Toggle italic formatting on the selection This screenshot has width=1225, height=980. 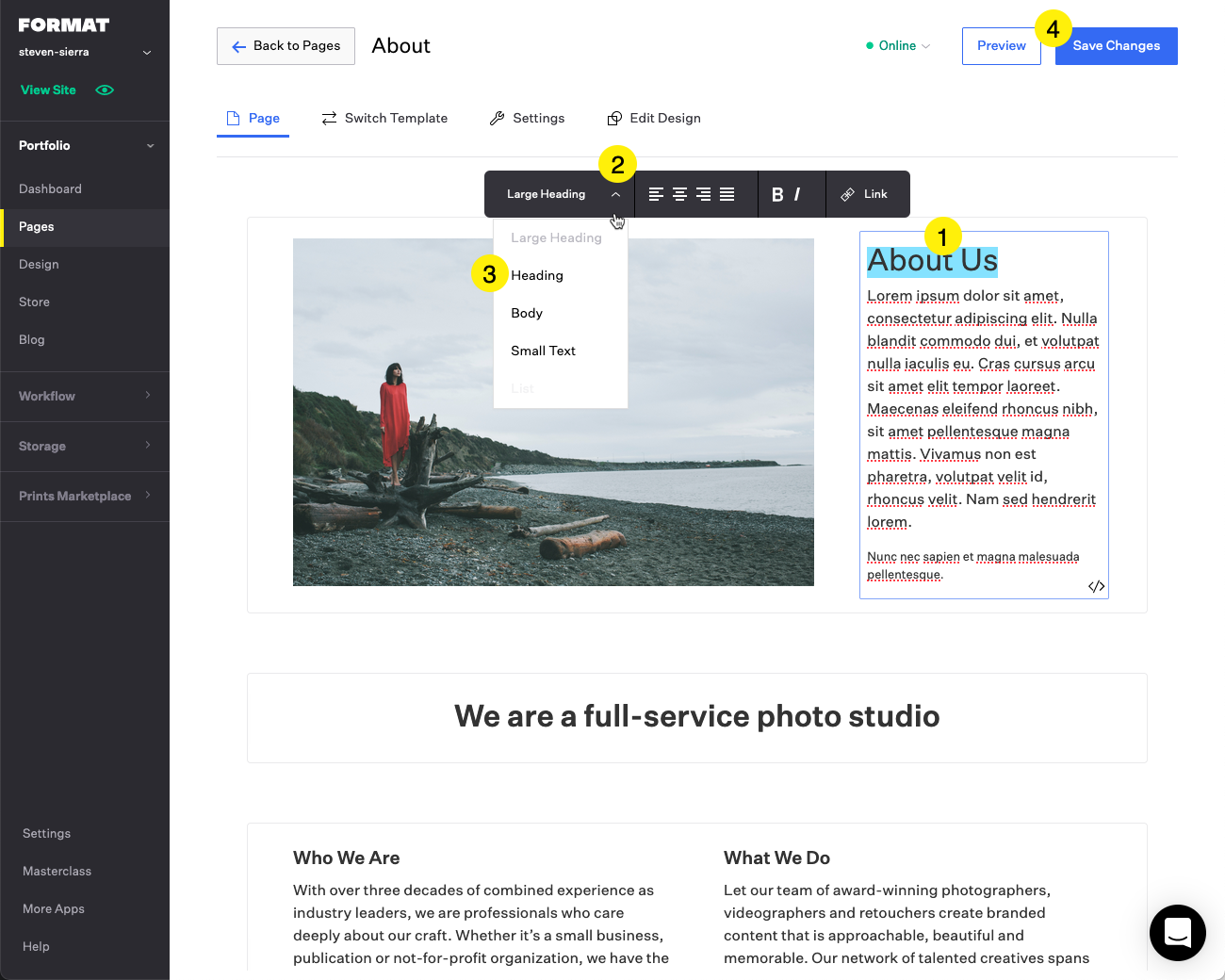[798, 194]
